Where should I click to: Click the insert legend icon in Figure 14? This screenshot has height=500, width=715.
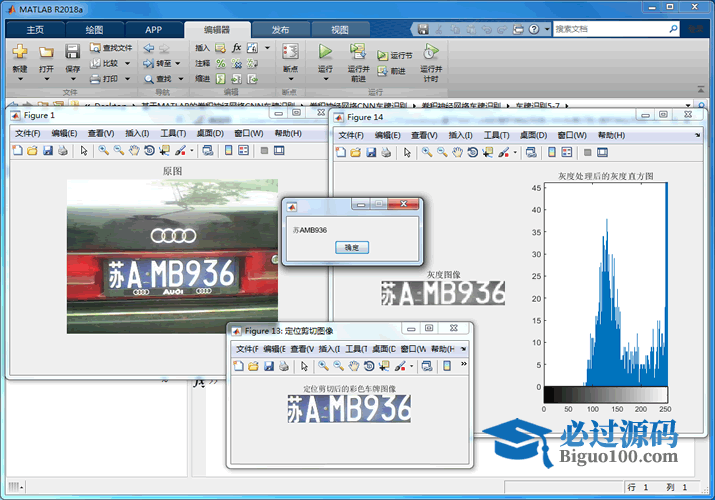[x=567, y=152]
